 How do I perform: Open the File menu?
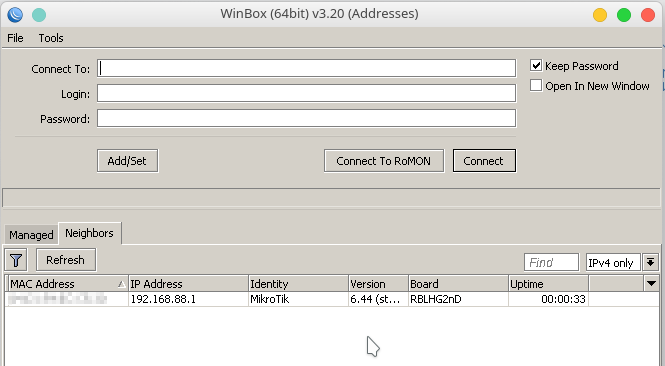click(15, 38)
